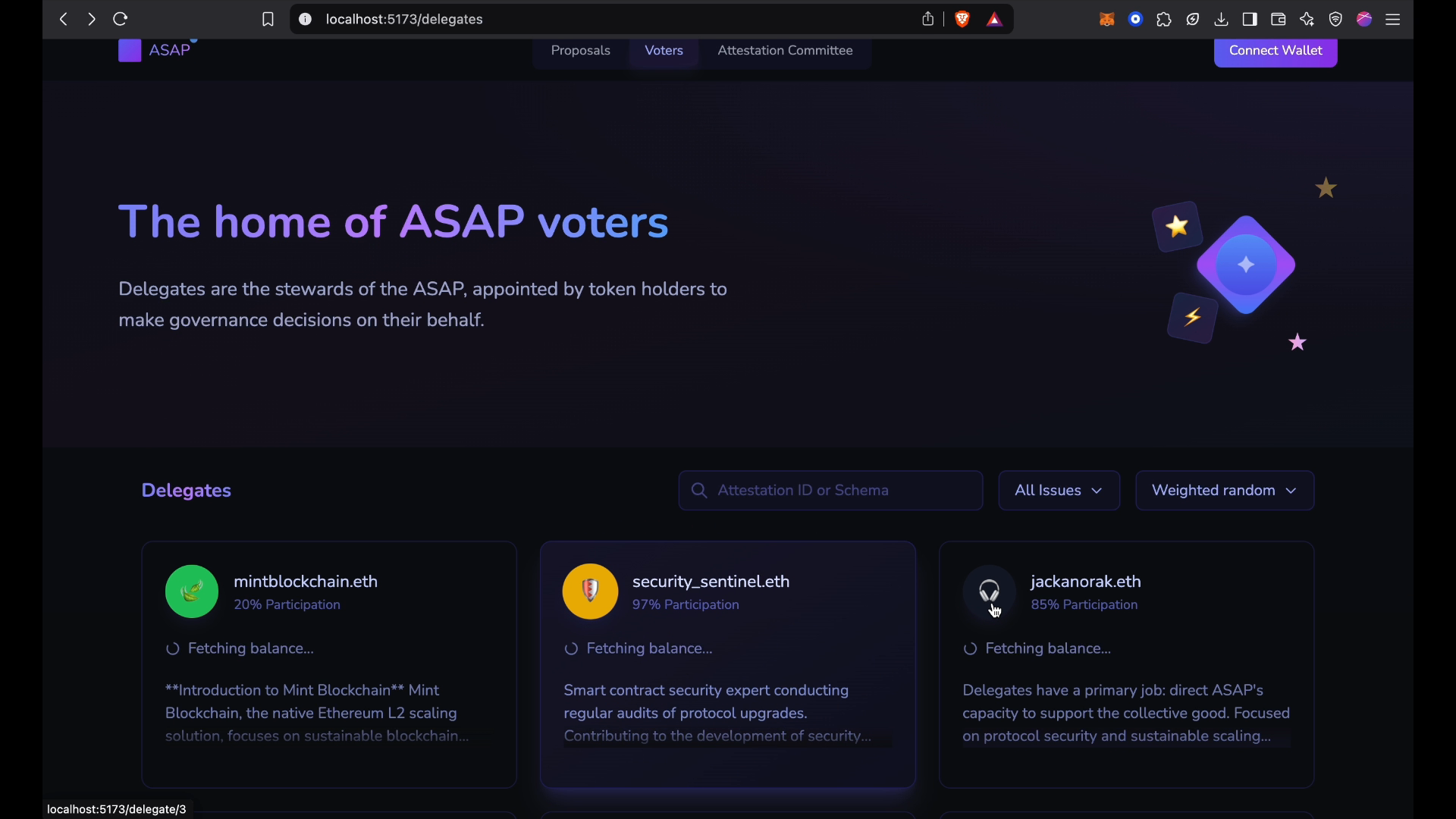Click the Brave Shields lion icon
This screenshot has height=819, width=1456.
pyautogui.click(x=962, y=20)
